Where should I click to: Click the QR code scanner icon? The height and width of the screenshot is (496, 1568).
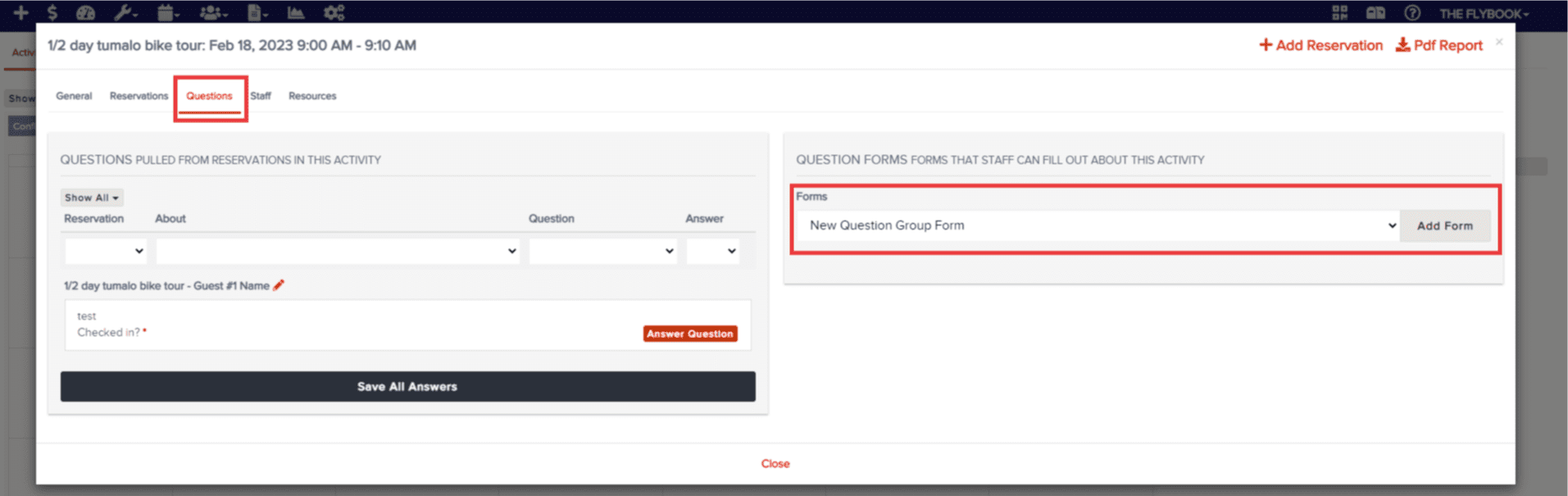coord(1339,13)
